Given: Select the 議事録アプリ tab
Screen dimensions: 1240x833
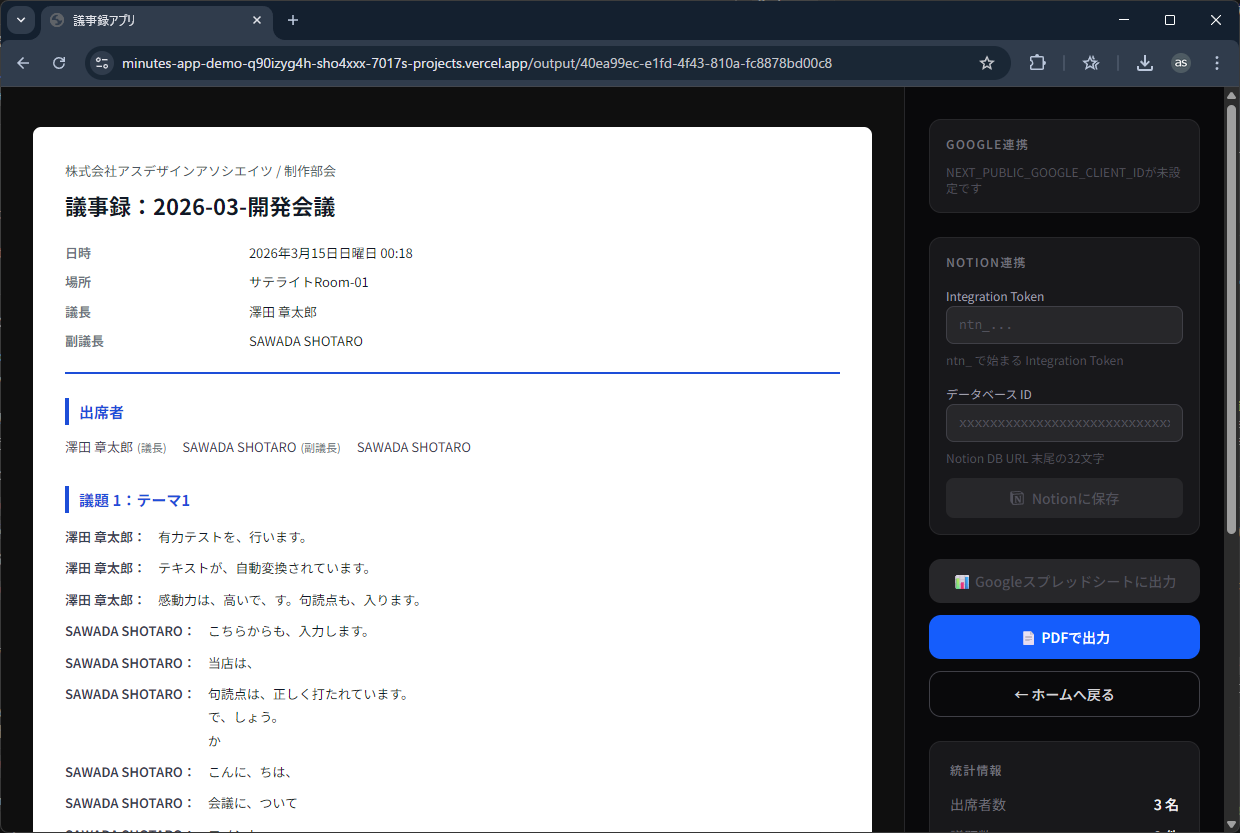Looking at the screenshot, I should [150, 20].
